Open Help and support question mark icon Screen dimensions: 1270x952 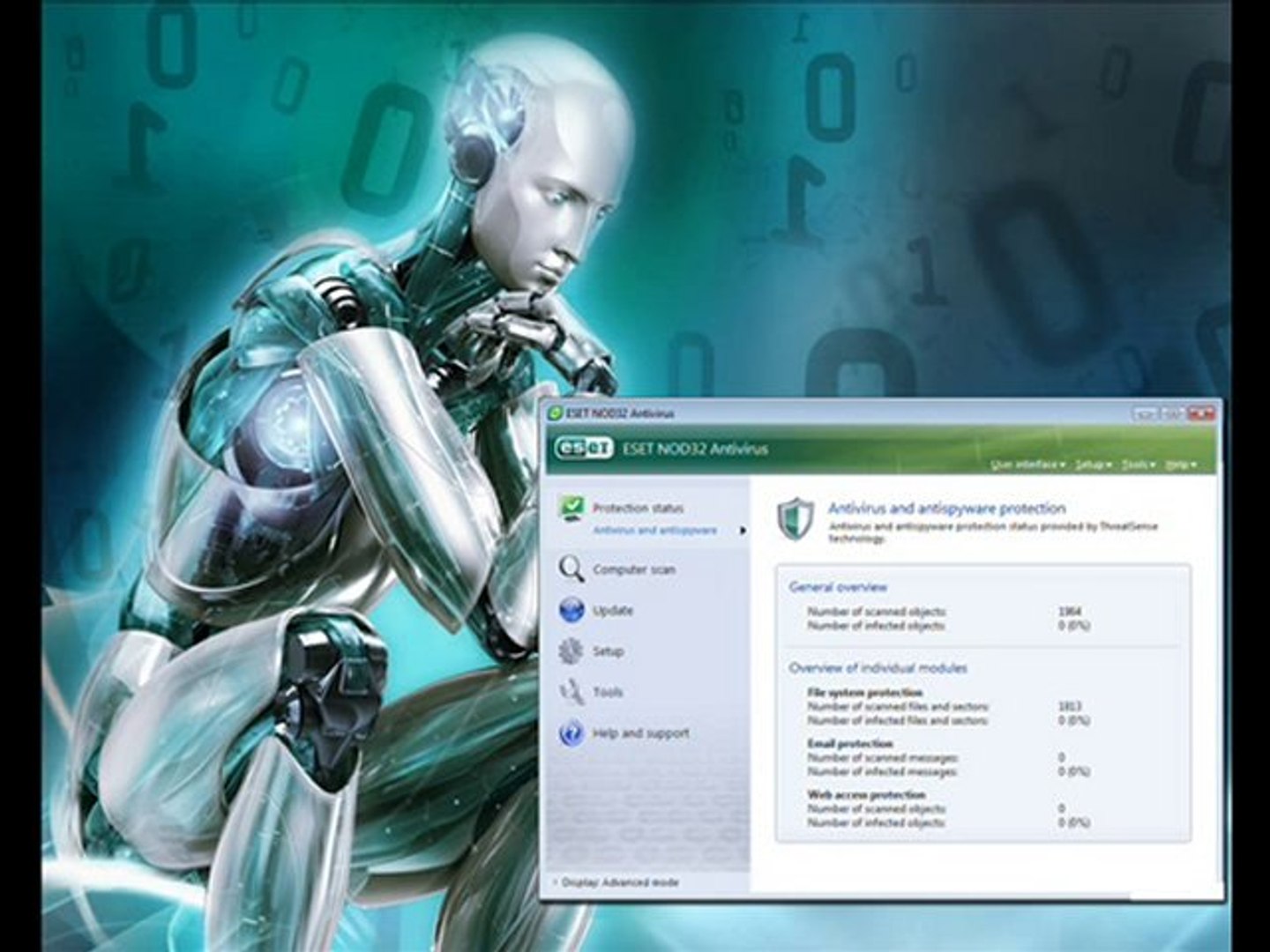click(571, 733)
